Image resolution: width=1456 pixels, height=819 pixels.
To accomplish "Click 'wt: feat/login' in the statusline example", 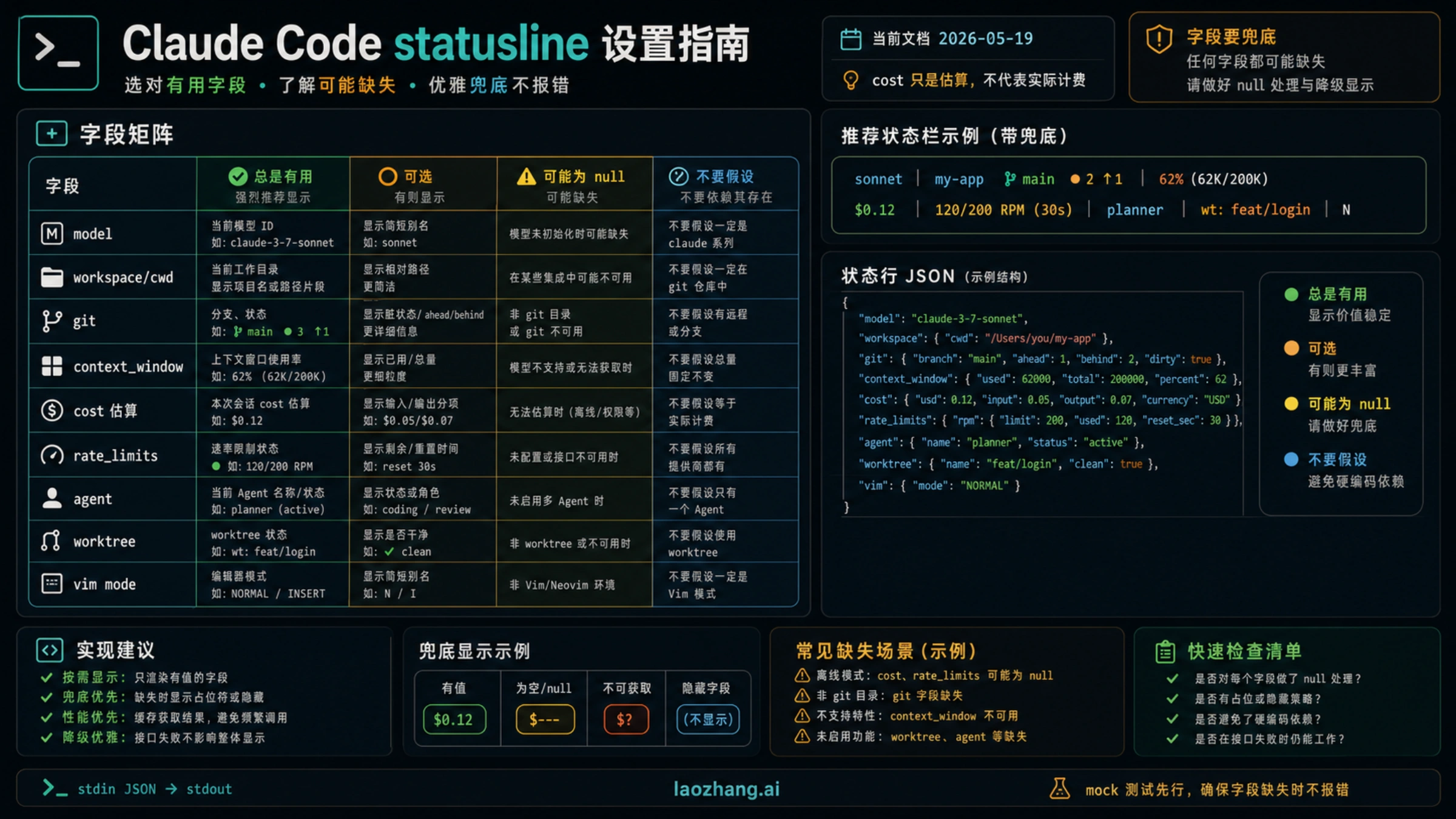I will click(1255, 210).
